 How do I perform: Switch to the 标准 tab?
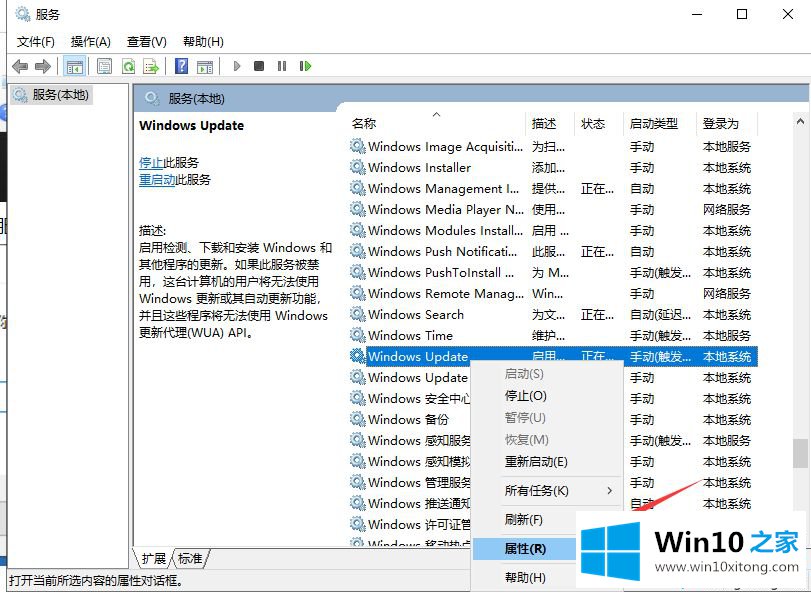[190, 558]
